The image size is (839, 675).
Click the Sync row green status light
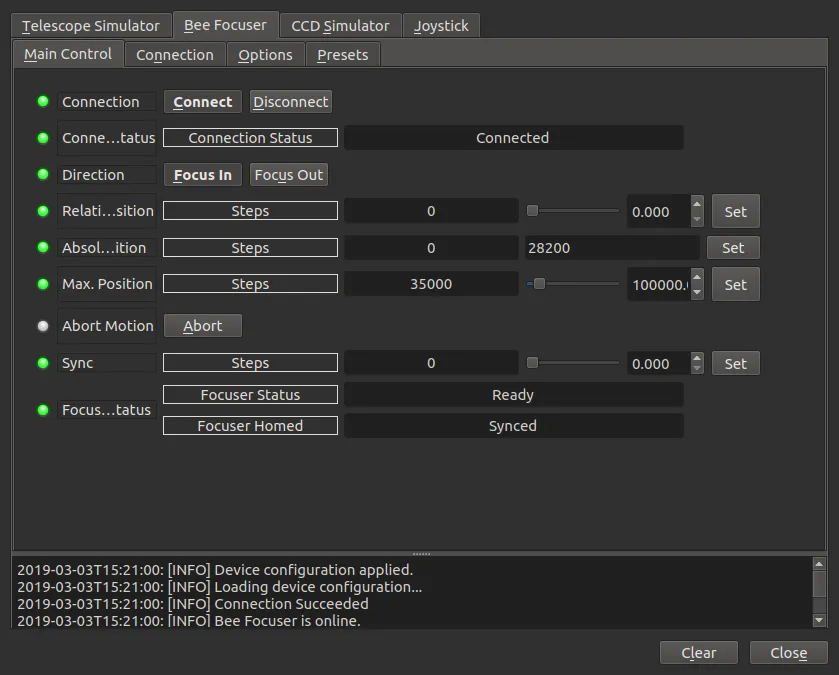click(x=43, y=363)
